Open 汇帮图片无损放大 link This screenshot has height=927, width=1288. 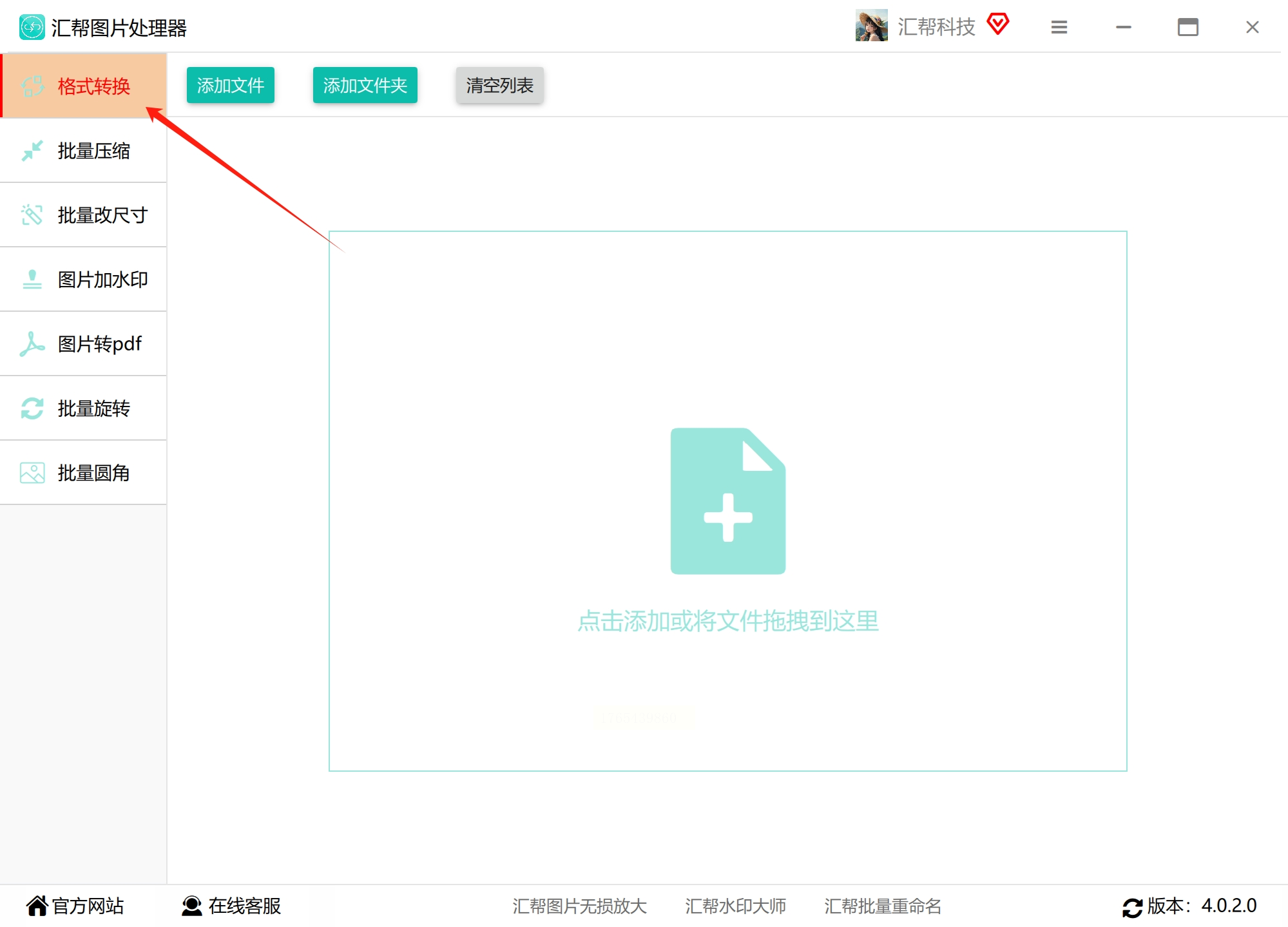(579, 906)
